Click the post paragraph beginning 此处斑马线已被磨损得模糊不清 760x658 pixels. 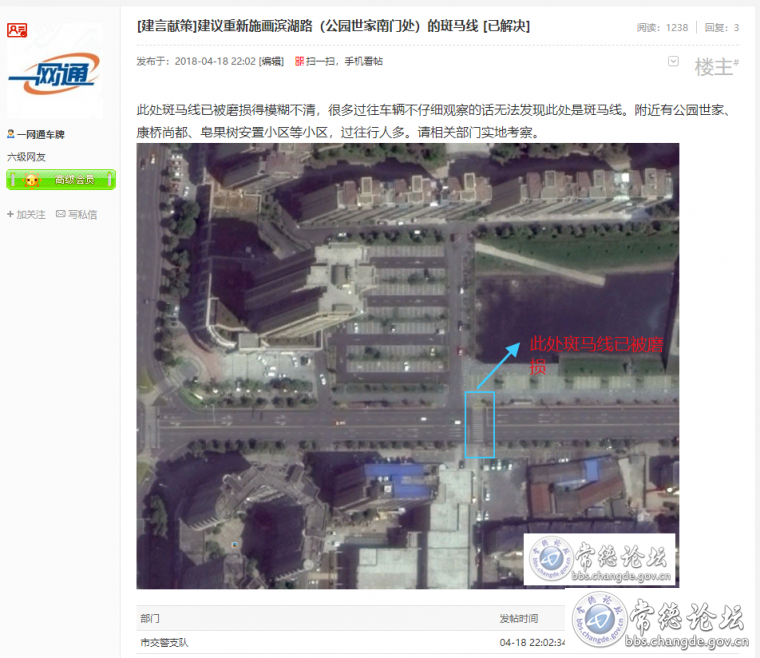[x=434, y=121]
